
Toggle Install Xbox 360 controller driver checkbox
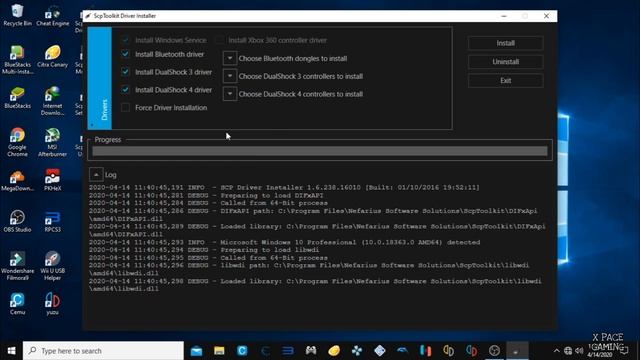point(220,40)
